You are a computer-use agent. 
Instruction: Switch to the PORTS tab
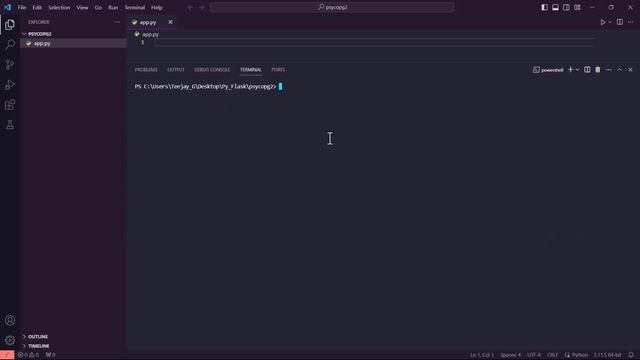pos(278,70)
